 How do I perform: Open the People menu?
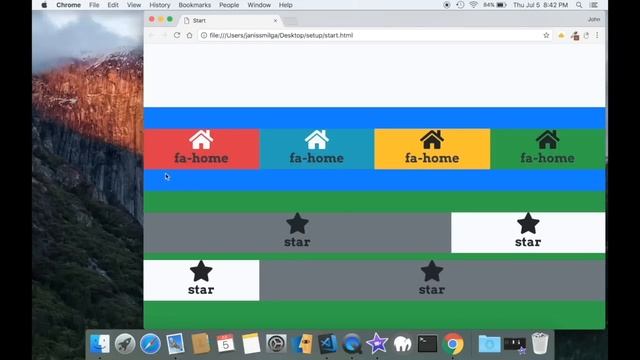pyautogui.click(x=229, y=5)
